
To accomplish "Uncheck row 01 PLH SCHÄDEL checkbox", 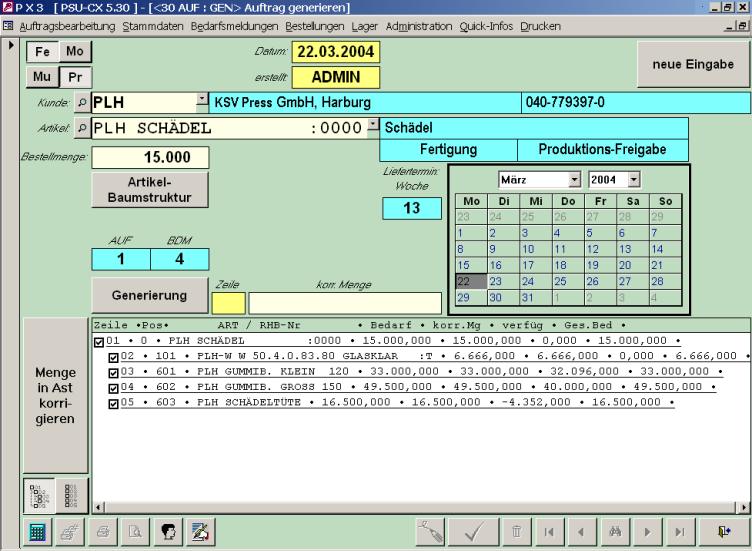I will point(98,342).
